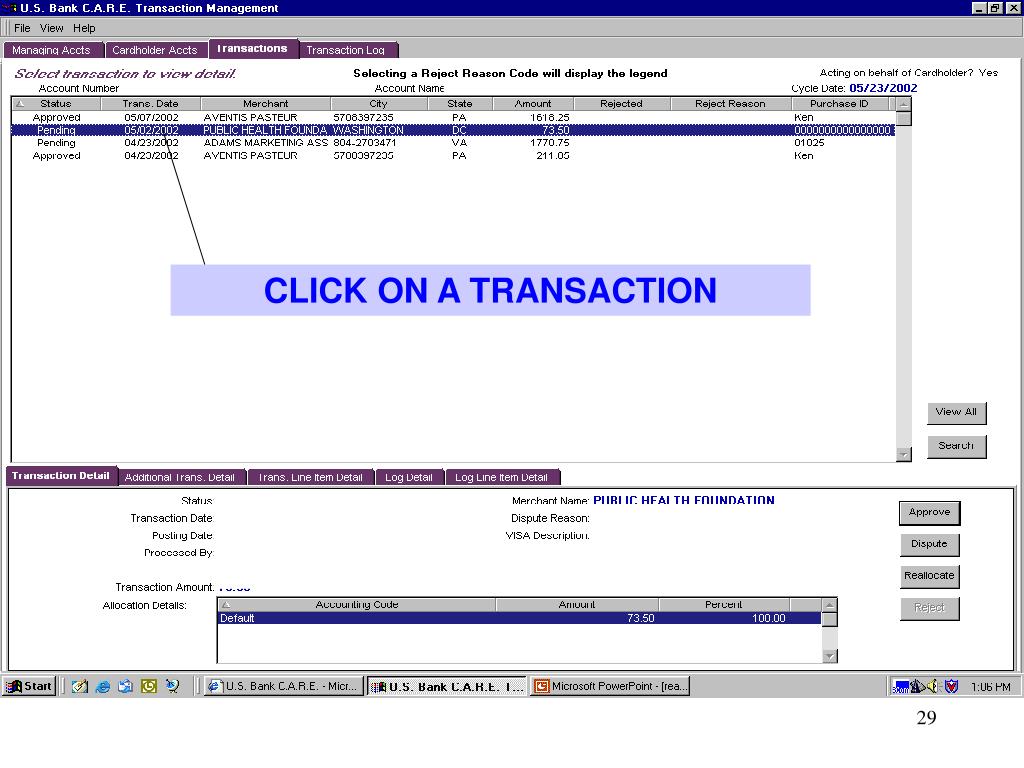
Task: Click amount 1618.25 in the list
Action: [550, 118]
